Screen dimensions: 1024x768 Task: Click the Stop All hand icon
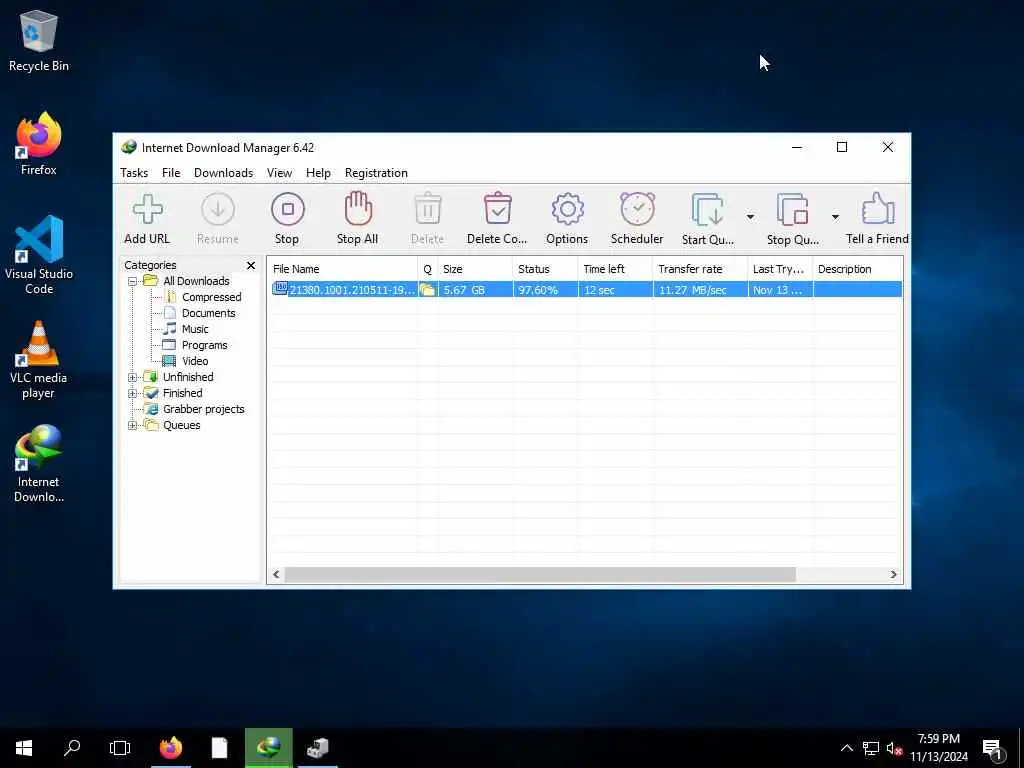coord(358,208)
